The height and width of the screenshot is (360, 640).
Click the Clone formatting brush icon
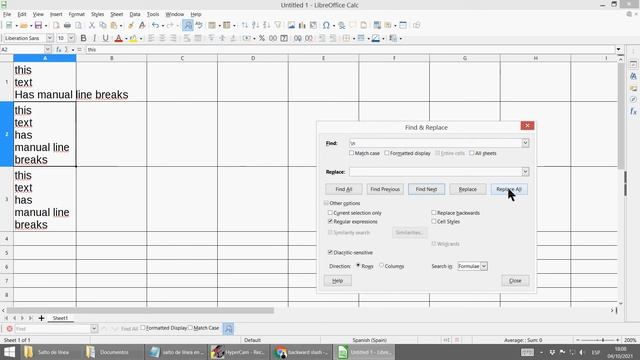point(131,25)
